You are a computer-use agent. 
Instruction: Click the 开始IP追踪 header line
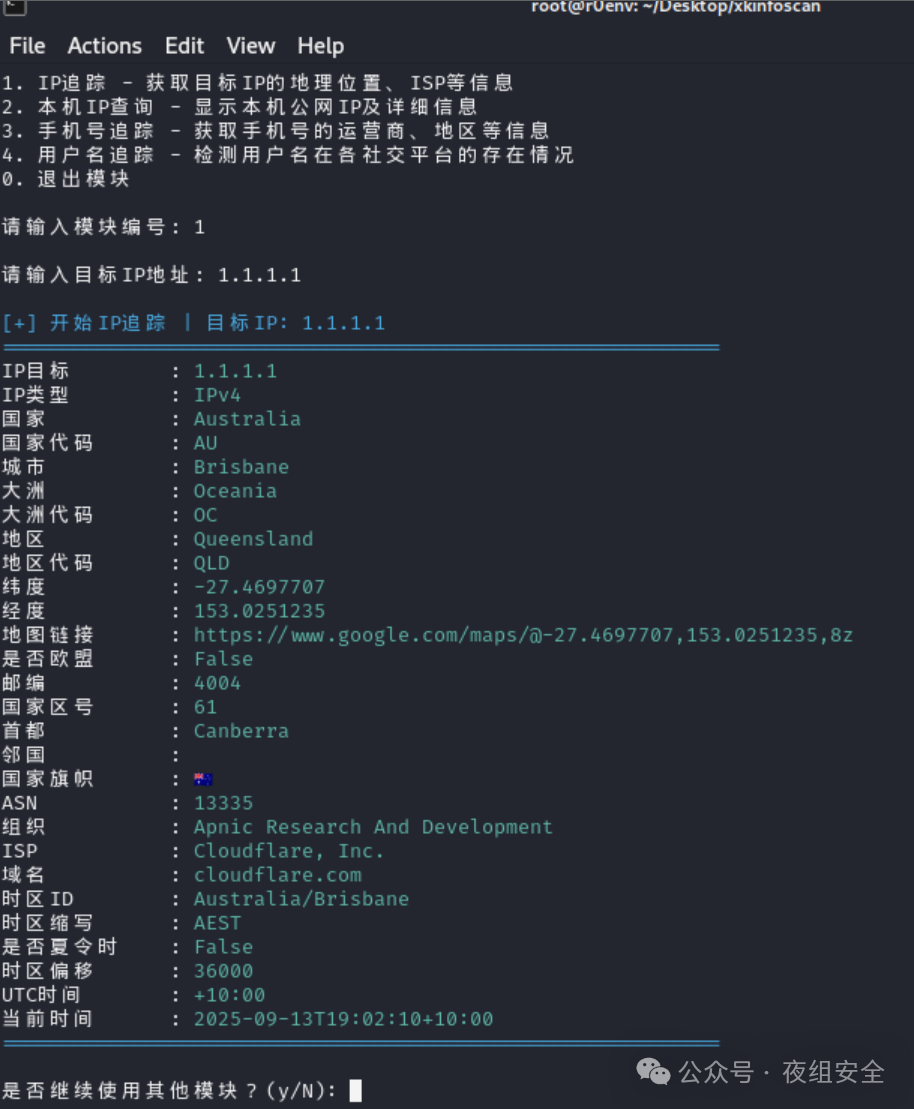(x=194, y=323)
